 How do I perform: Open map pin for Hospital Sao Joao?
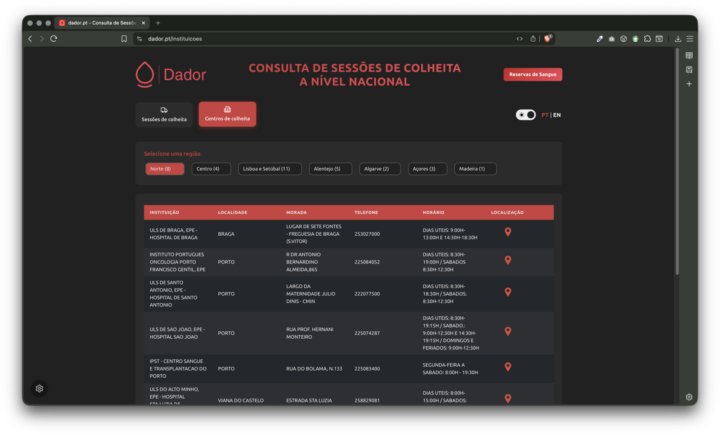point(508,331)
